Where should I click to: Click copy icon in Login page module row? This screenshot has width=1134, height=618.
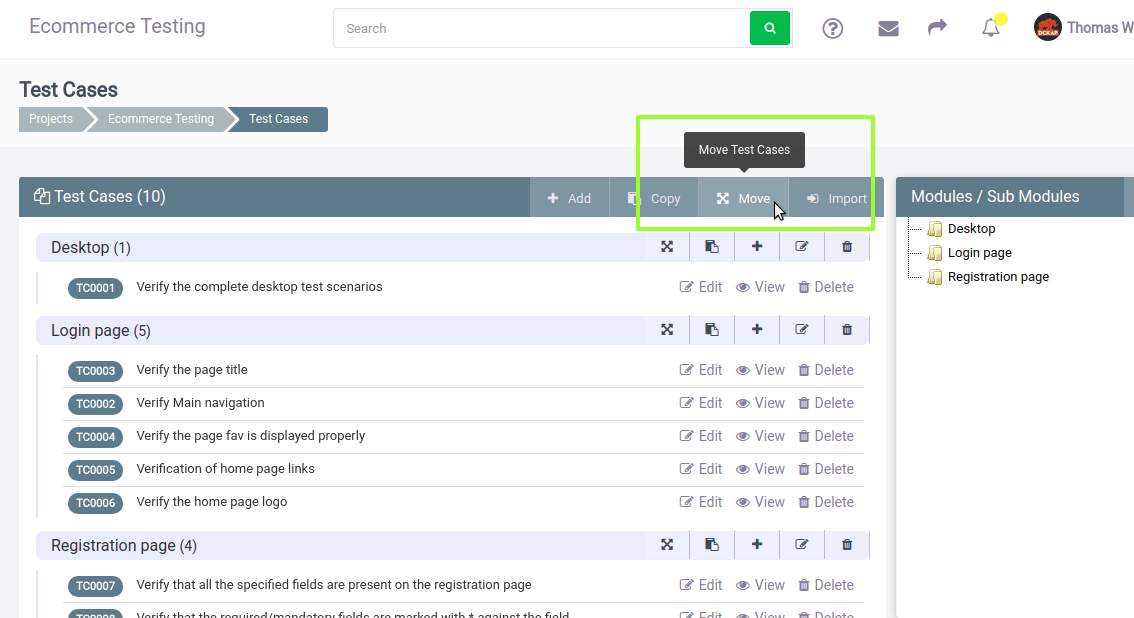coord(712,330)
